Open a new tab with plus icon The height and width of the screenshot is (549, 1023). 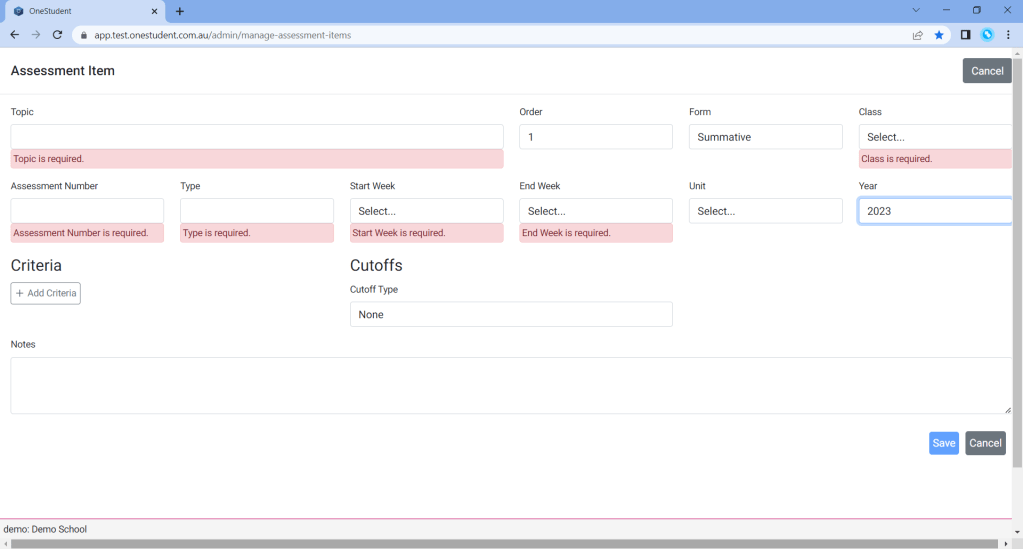[x=180, y=11]
